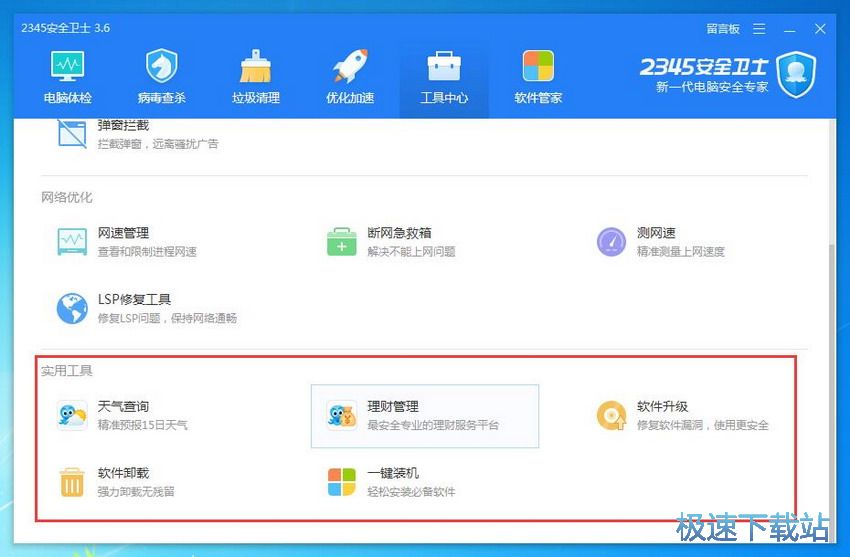Click description 最安全专业的理财服务平台
This screenshot has width=850, height=557.
pyautogui.click(x=433, y=425)
